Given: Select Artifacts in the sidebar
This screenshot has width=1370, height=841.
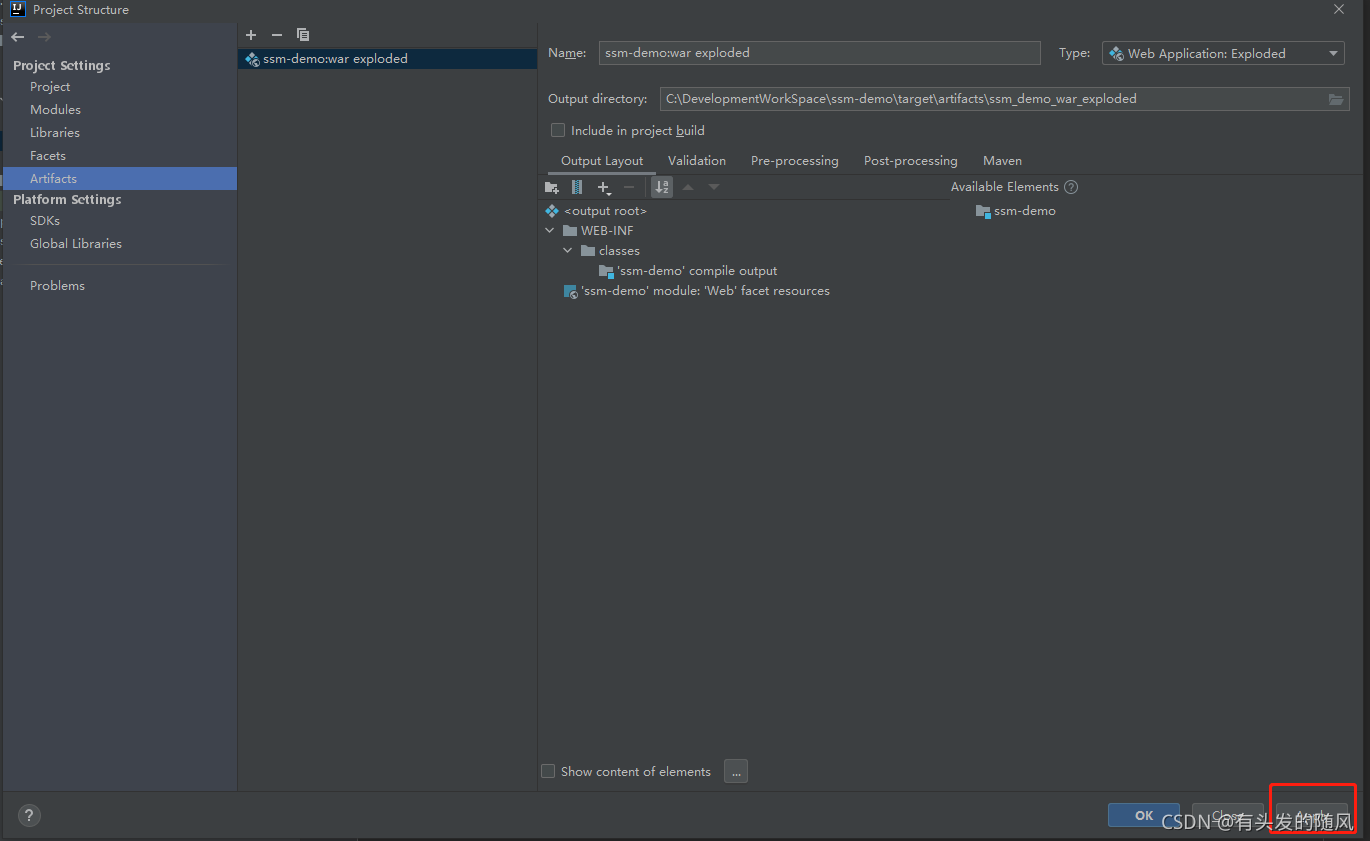Looking at the screenshot, I should click(119, 178).
